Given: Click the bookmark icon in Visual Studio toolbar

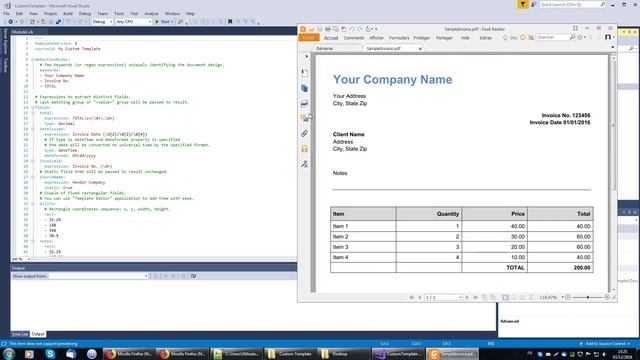Looking at the screenshot, I should coord(230,22).
